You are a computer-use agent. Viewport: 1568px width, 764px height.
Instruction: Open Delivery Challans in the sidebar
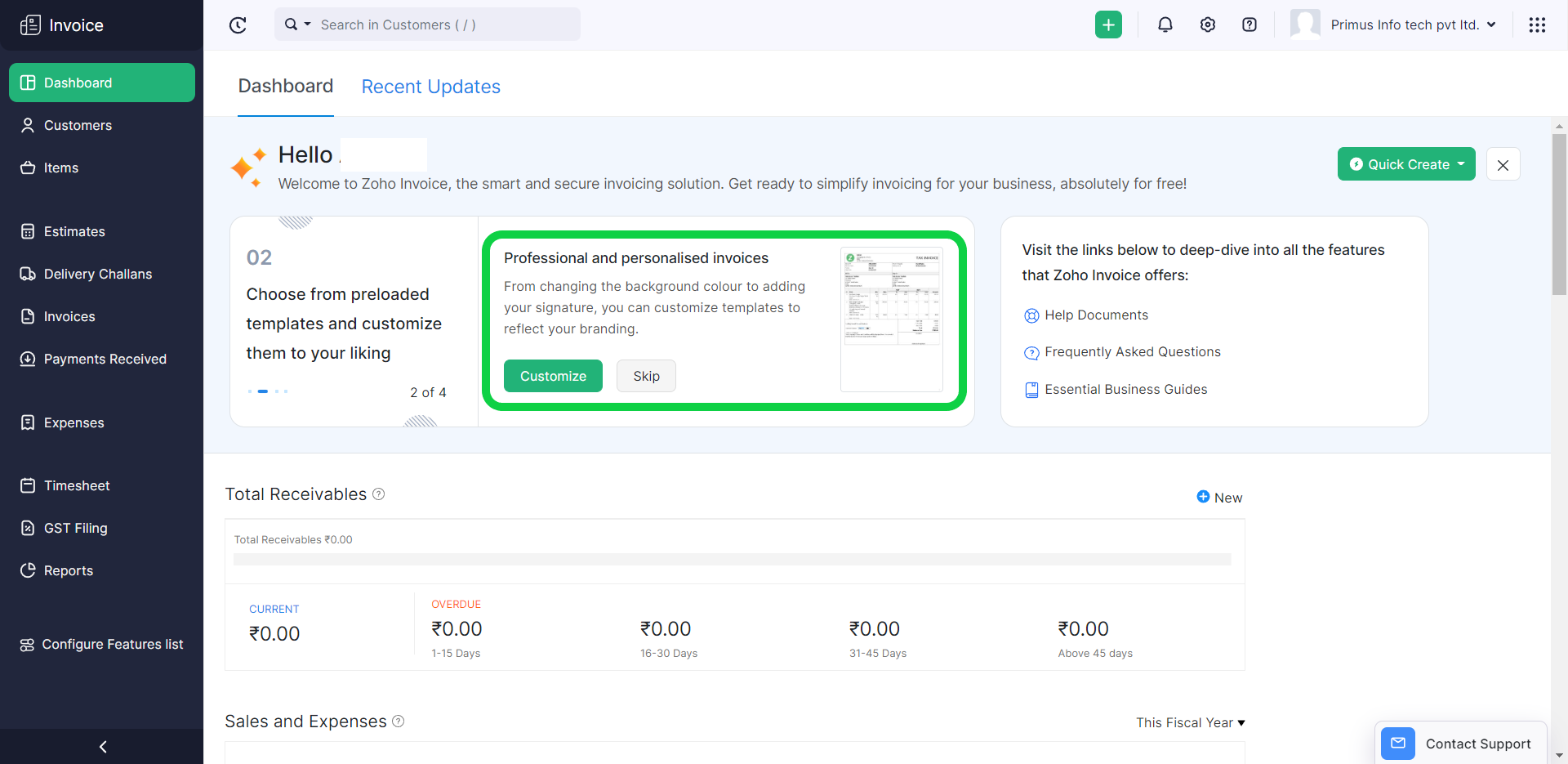[102, 274]
